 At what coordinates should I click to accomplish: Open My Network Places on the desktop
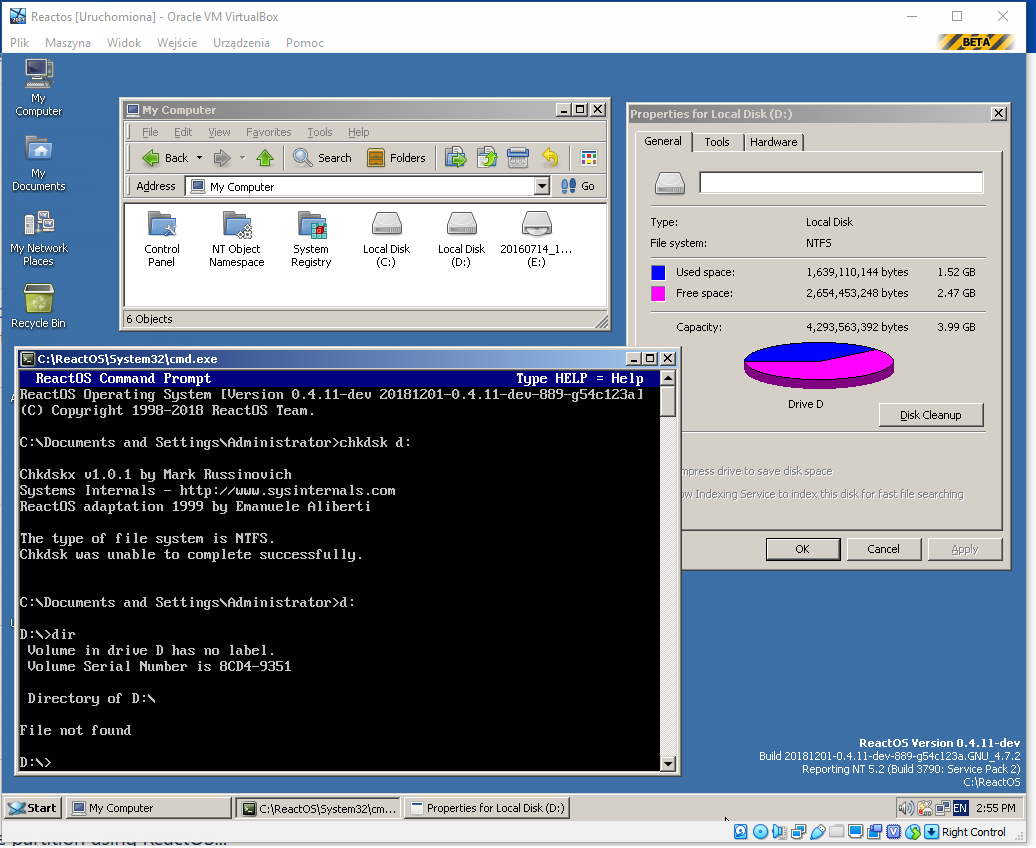[38, 238]
